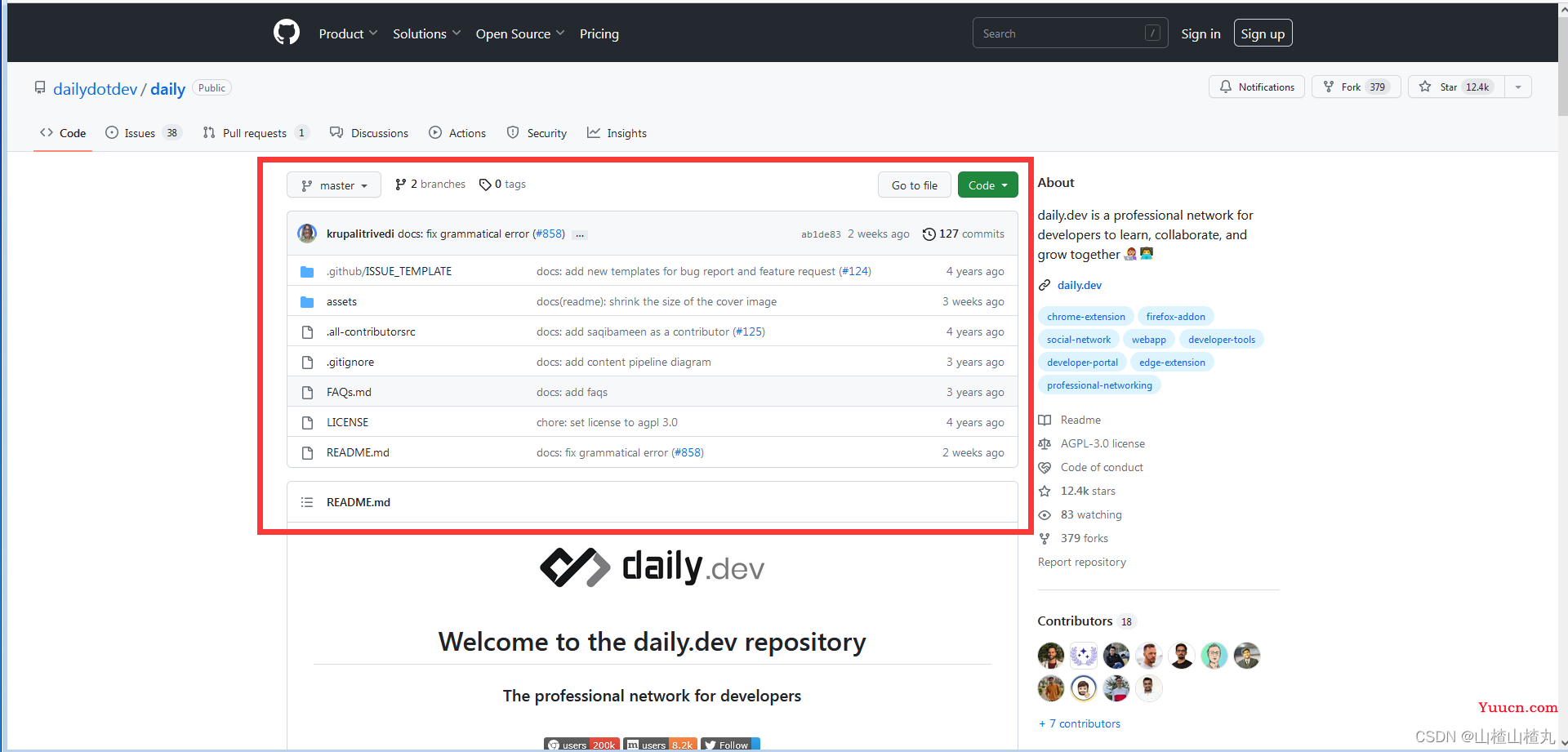Open the LICENSE file
Image resolution: width=1568 pixels, height=752 pixels.
347,422
